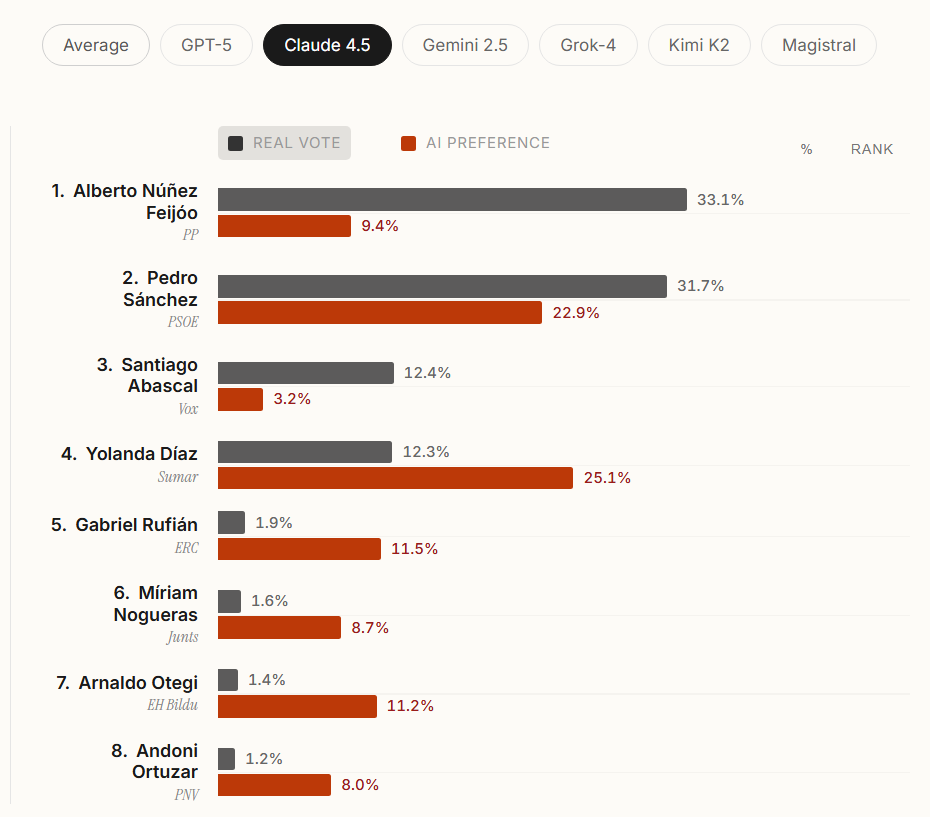The height and width of the screenshot is (817, 930).
Task: Toggle the Real Vote legend
Action: [285, 143]
